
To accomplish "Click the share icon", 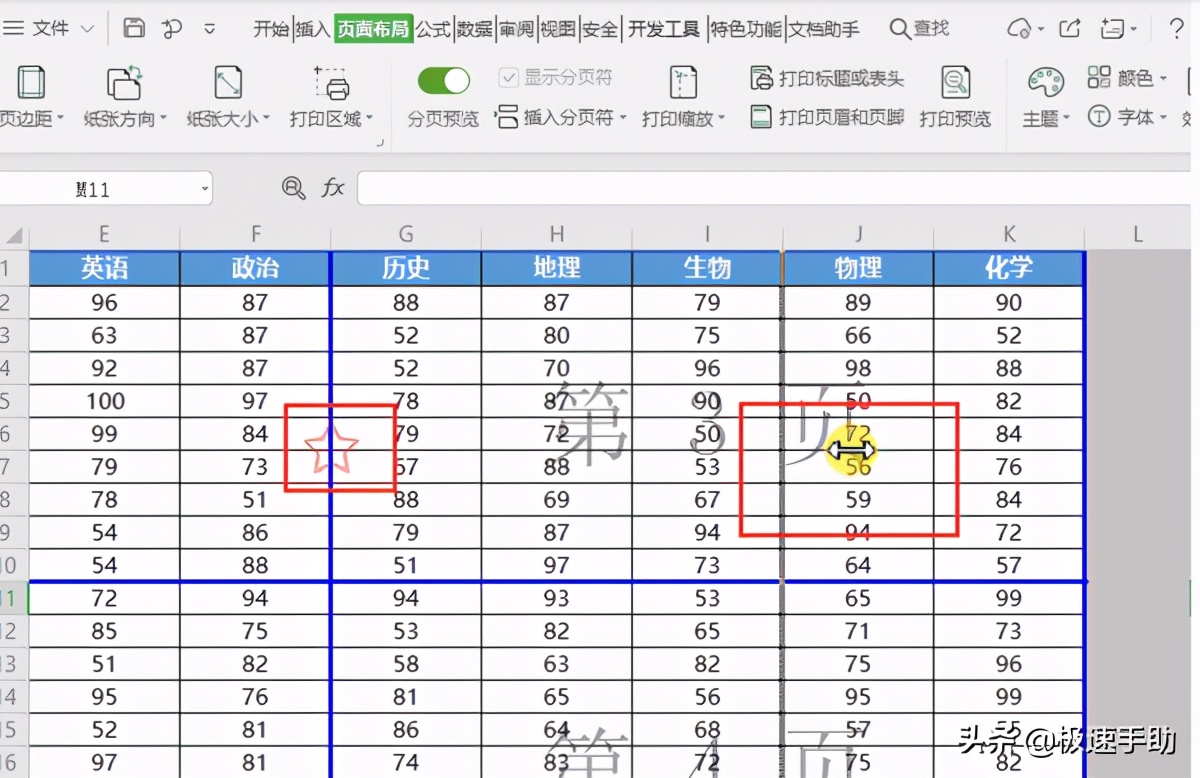I will click(1070, 28).
